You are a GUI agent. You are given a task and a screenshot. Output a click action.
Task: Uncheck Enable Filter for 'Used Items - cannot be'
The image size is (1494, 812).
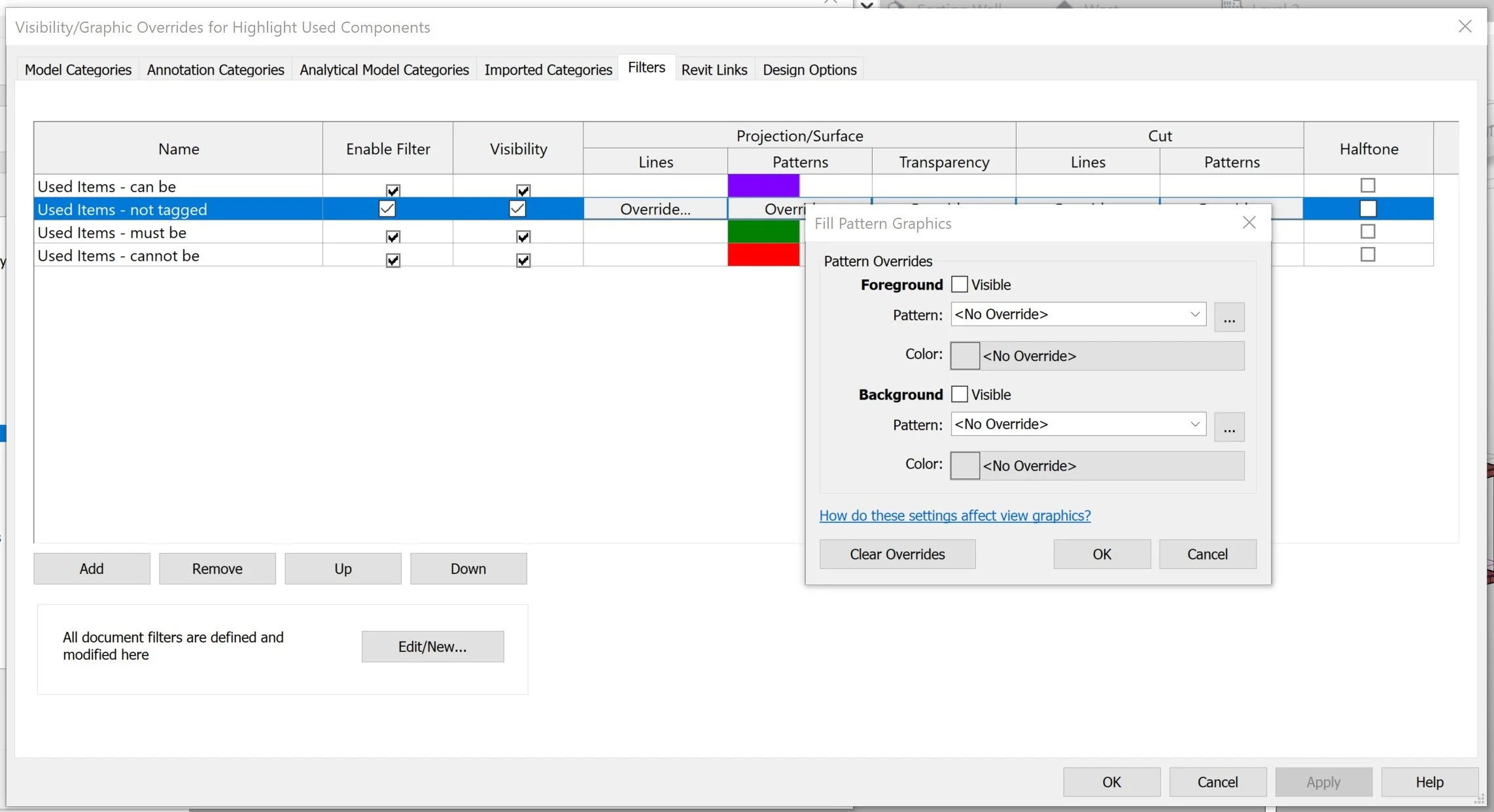pos(392,260)
